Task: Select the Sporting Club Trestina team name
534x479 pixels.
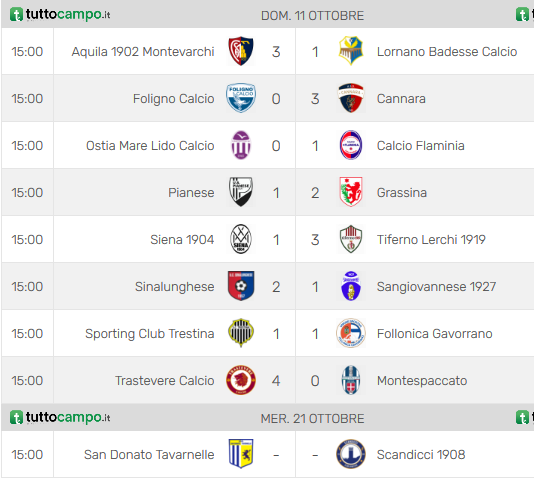Action: click(x=150, y=334)
